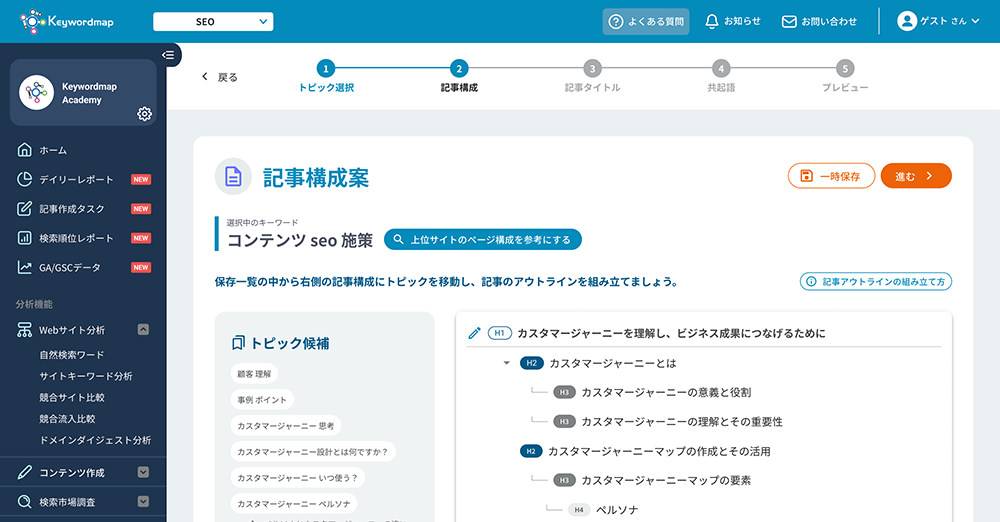The image size is (1000, 522).
Task: Click H3 badge of カスタマージャーニーの理解とその重要性
Action: pyautogui.click(x=564, y=422)
